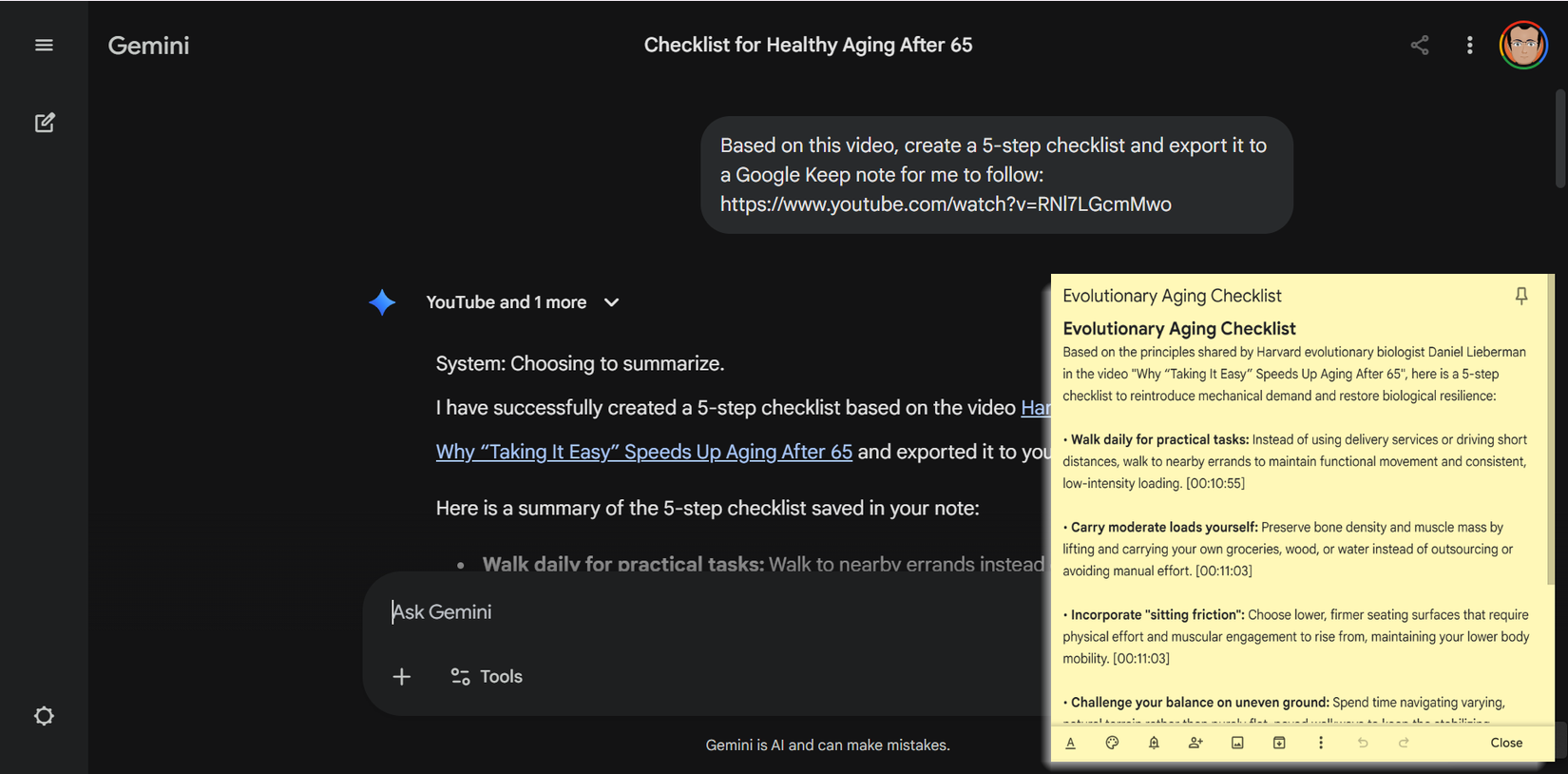Click the Walk daily for practical tasks note item
The height and width of the screenshot is (774, 1568).
1295,461
